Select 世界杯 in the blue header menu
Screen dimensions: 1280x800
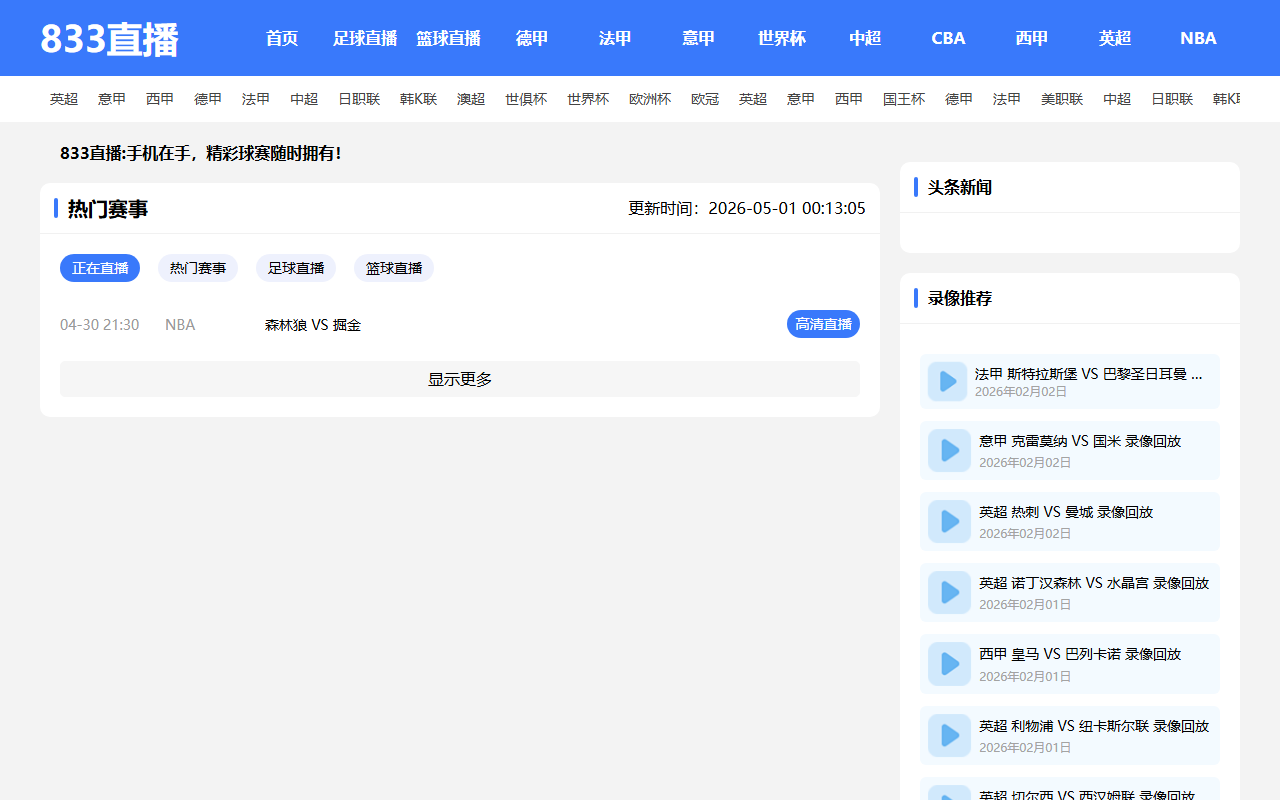click(782, 38)
